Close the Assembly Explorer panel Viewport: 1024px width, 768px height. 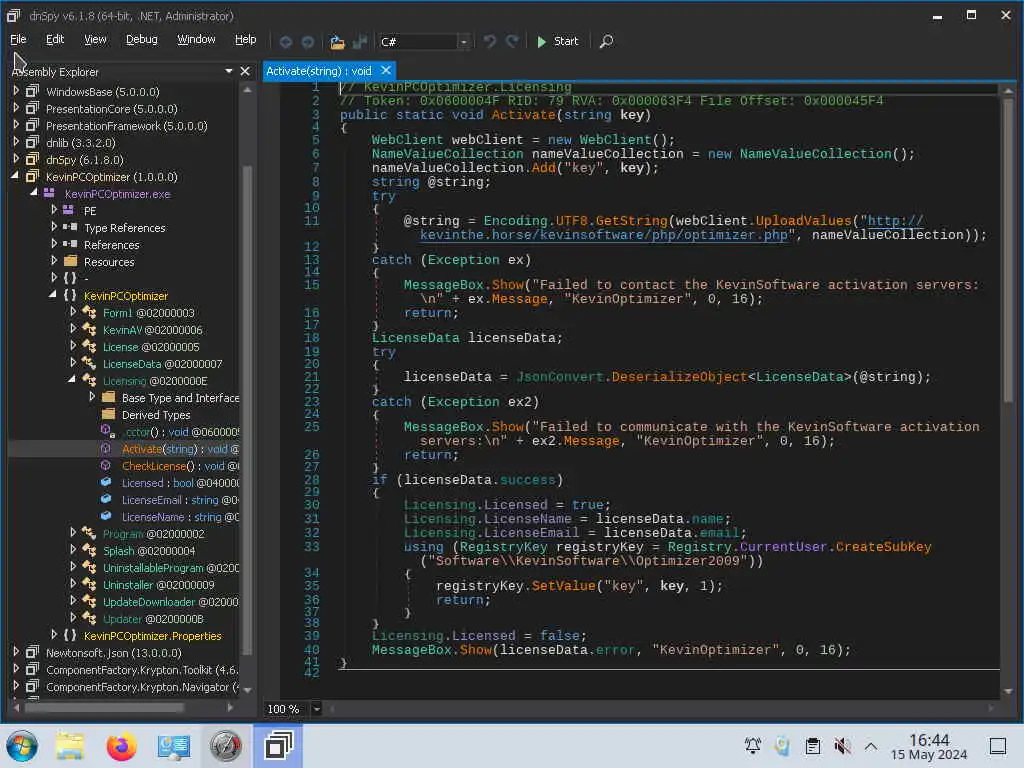tap(245, 71)
